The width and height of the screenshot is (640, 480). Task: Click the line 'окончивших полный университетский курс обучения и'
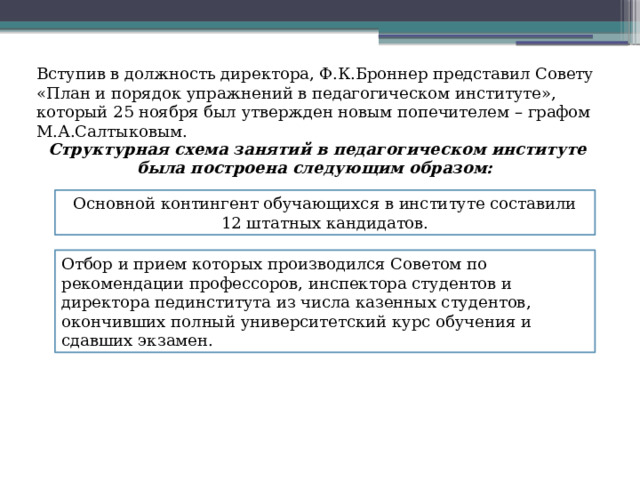[296, 322]
